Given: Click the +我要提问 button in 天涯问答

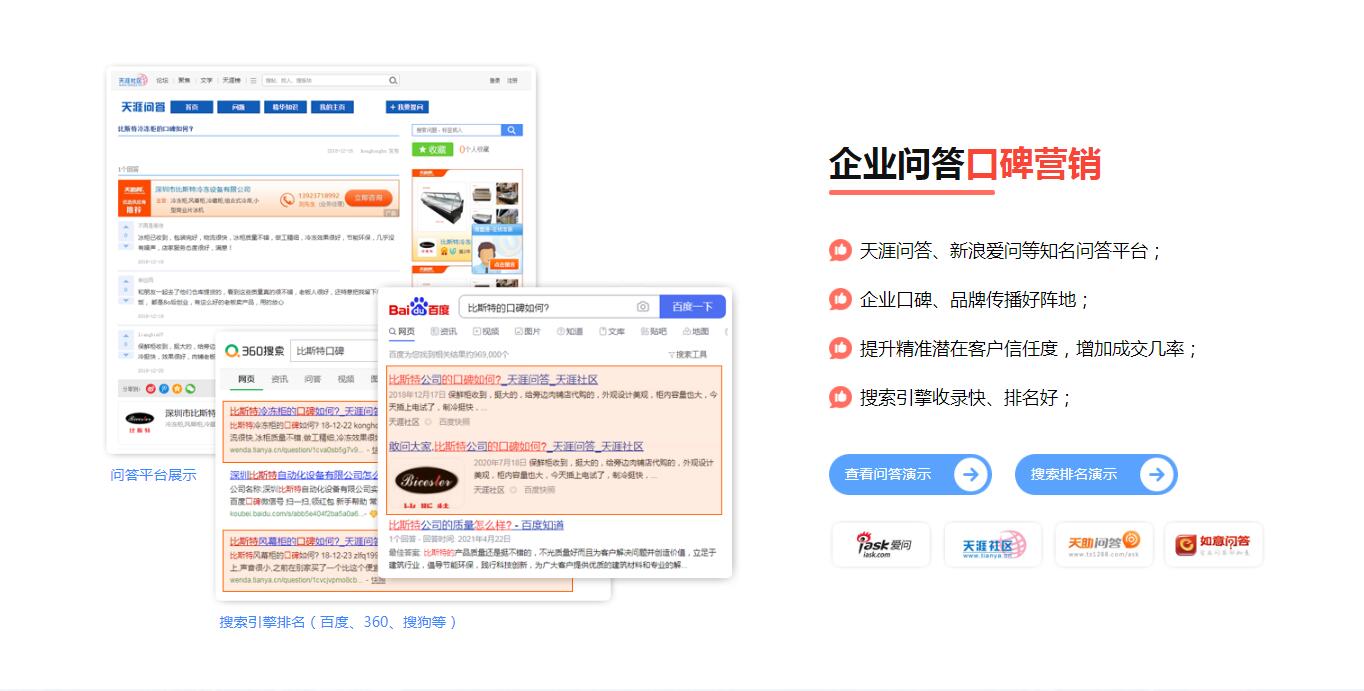Looking at the screenshot, I should point(407,107).
